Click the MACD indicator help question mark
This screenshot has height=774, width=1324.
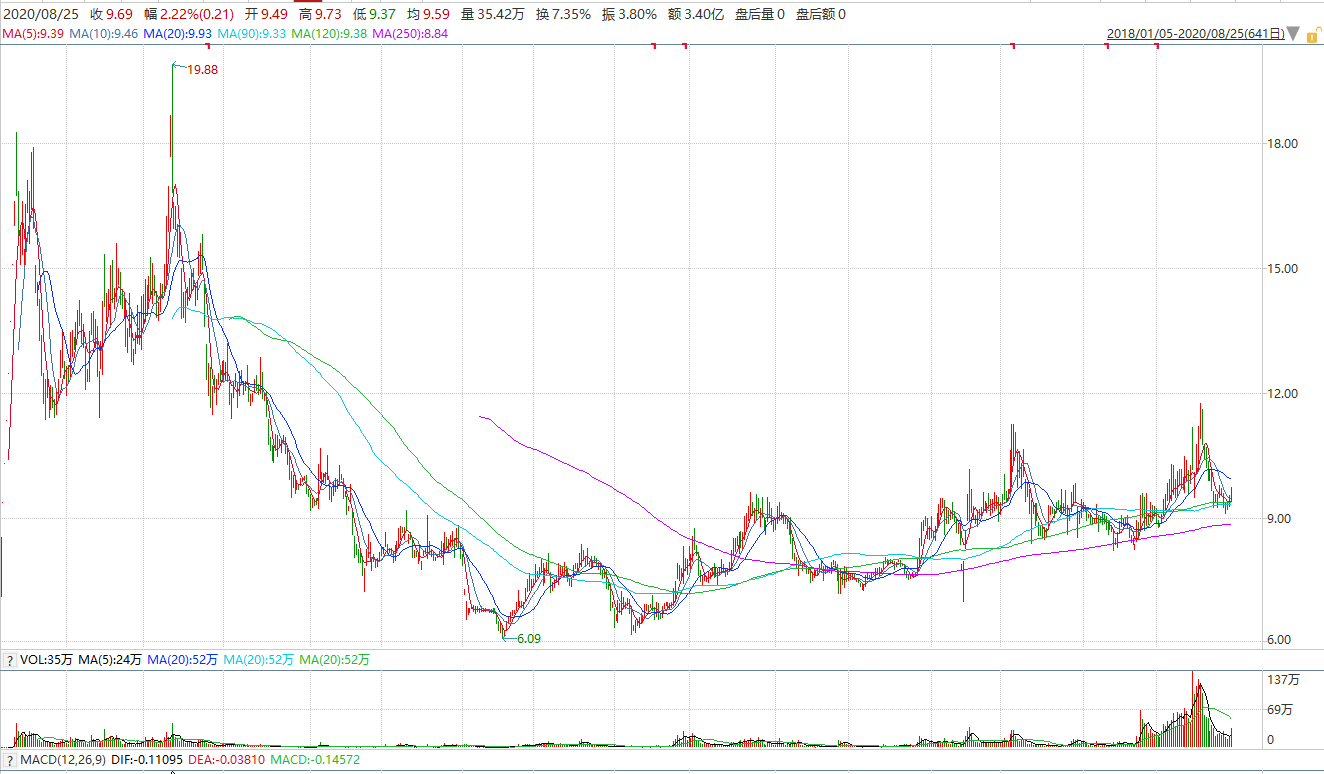9,761
